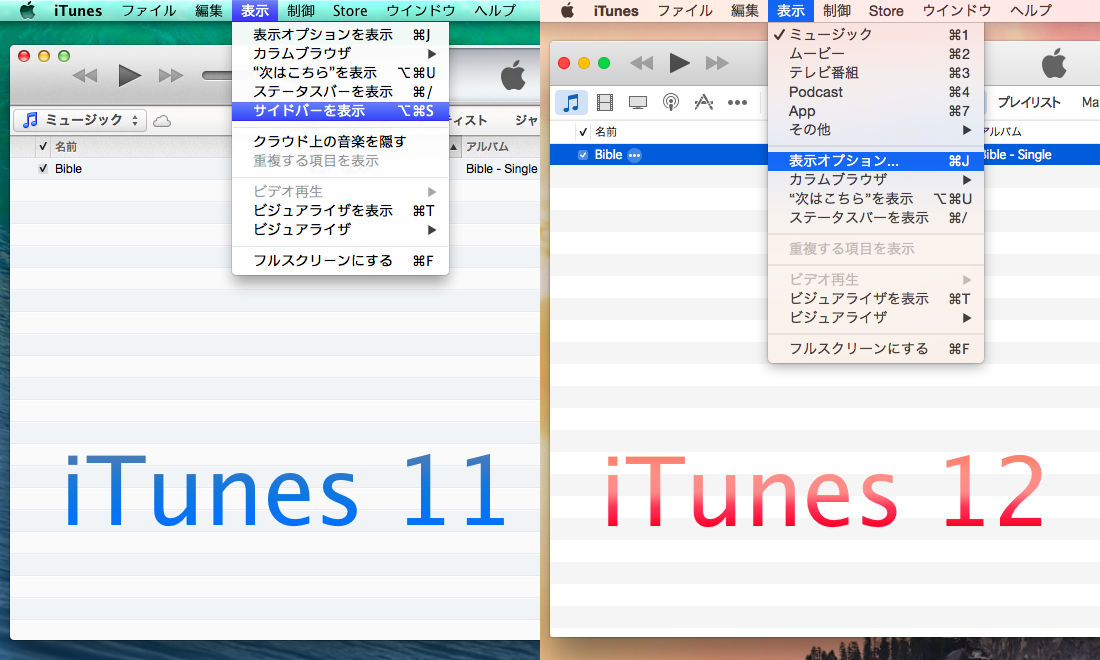The height and width of the screenshot is (660, 1100).
Task: Click the fast-forward button in iTunes 11
Action: point(171,75)
